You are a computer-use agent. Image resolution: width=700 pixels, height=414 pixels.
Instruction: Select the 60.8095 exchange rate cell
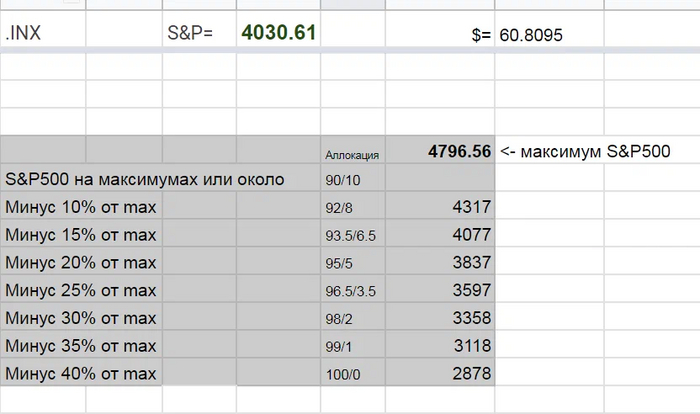(540, 34)
